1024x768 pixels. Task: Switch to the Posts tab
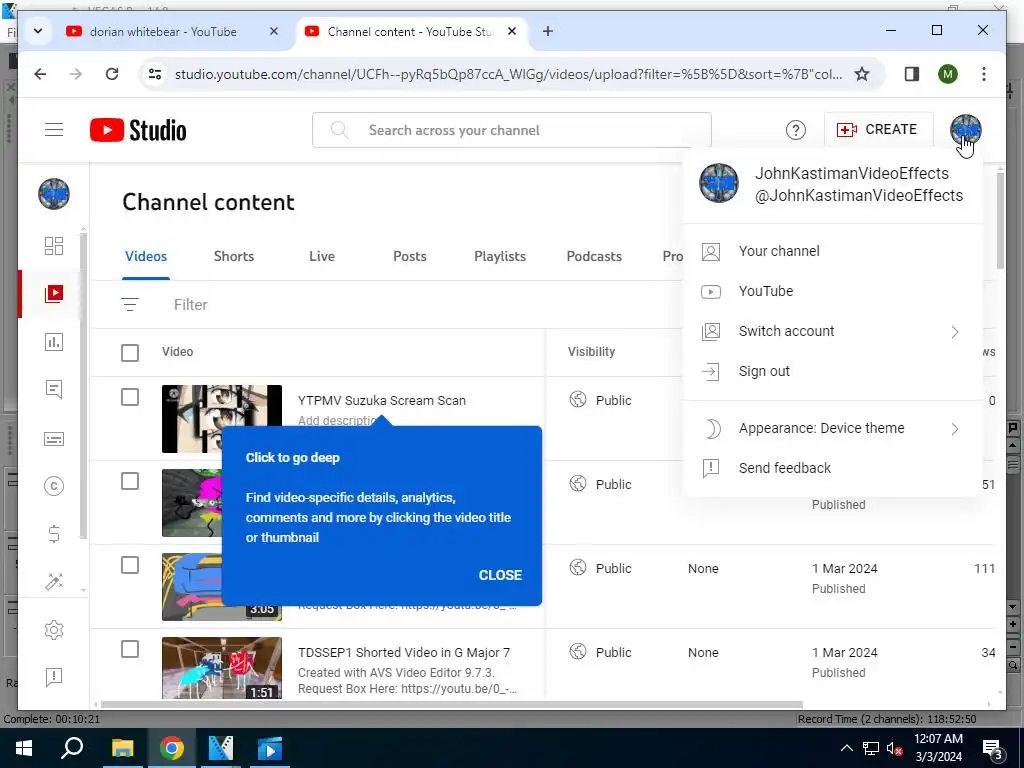tap(409, 256)
